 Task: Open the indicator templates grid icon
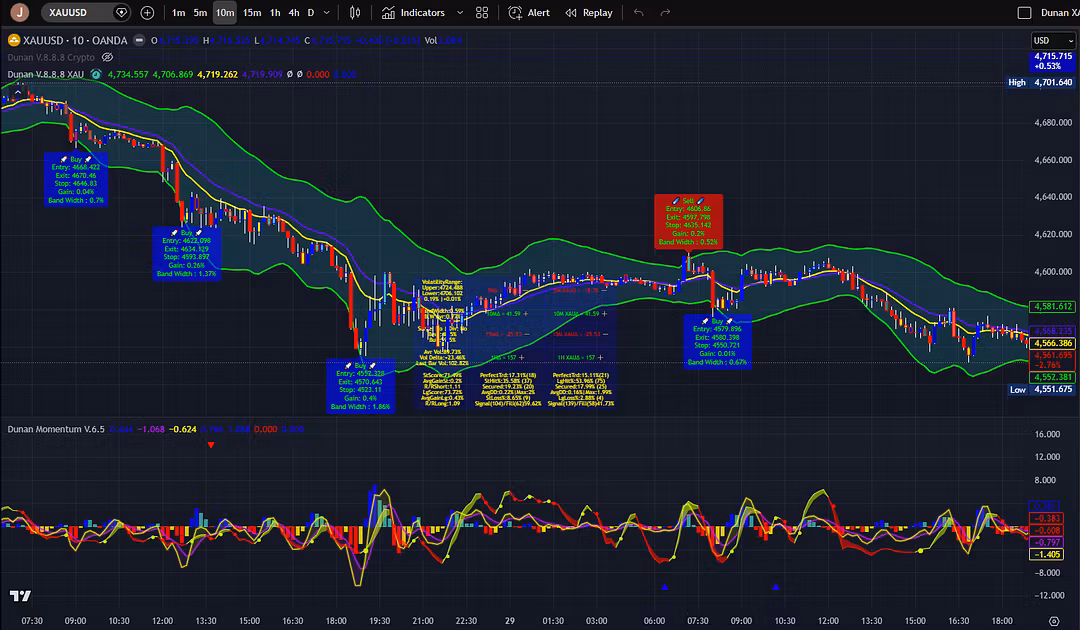click(x=482, y=12)
